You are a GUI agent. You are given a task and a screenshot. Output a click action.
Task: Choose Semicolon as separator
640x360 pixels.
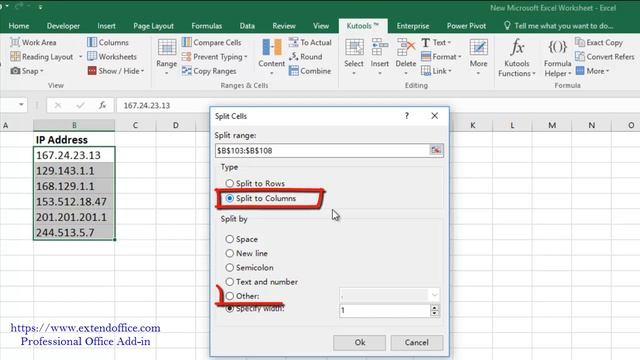click(x=250, y=268)
